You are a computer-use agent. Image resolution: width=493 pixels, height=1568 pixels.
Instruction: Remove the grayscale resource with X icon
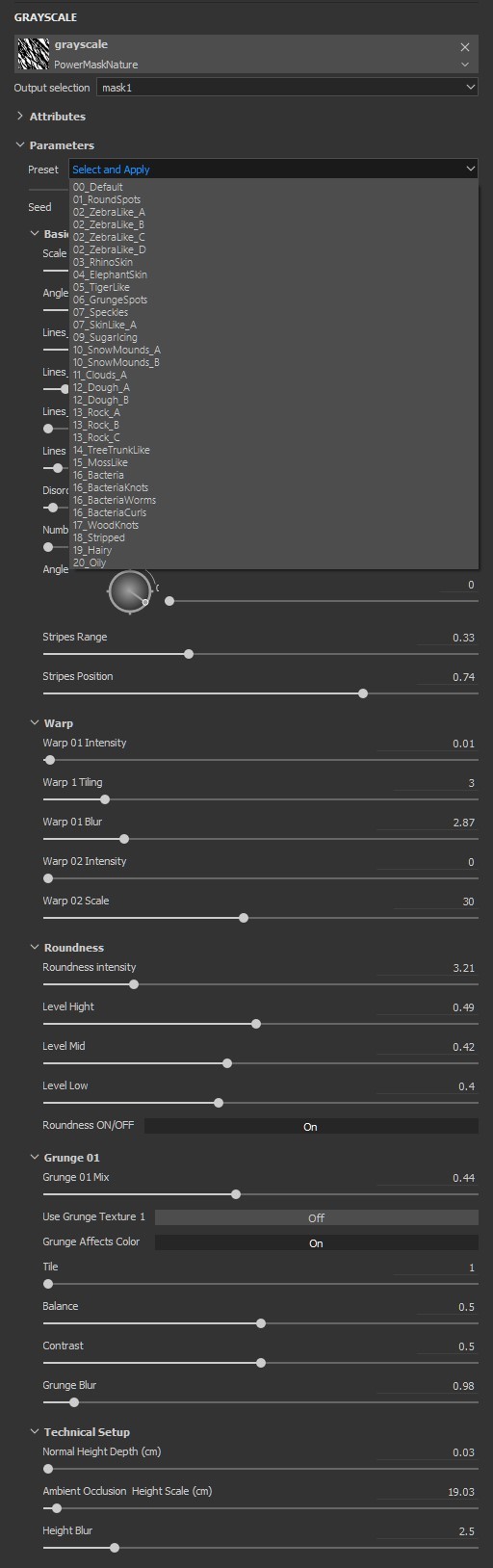tap(465, 46)
